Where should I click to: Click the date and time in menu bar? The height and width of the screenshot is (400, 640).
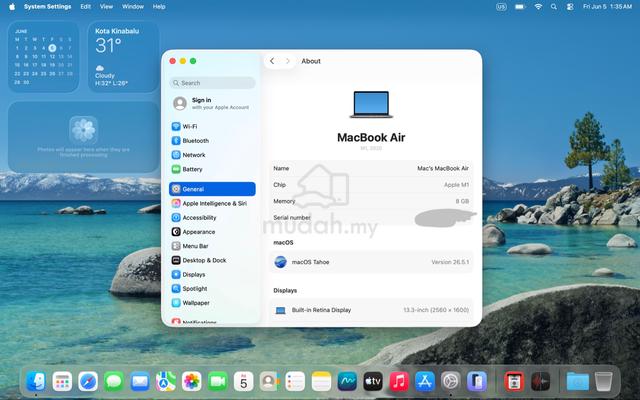click(607, 7)
